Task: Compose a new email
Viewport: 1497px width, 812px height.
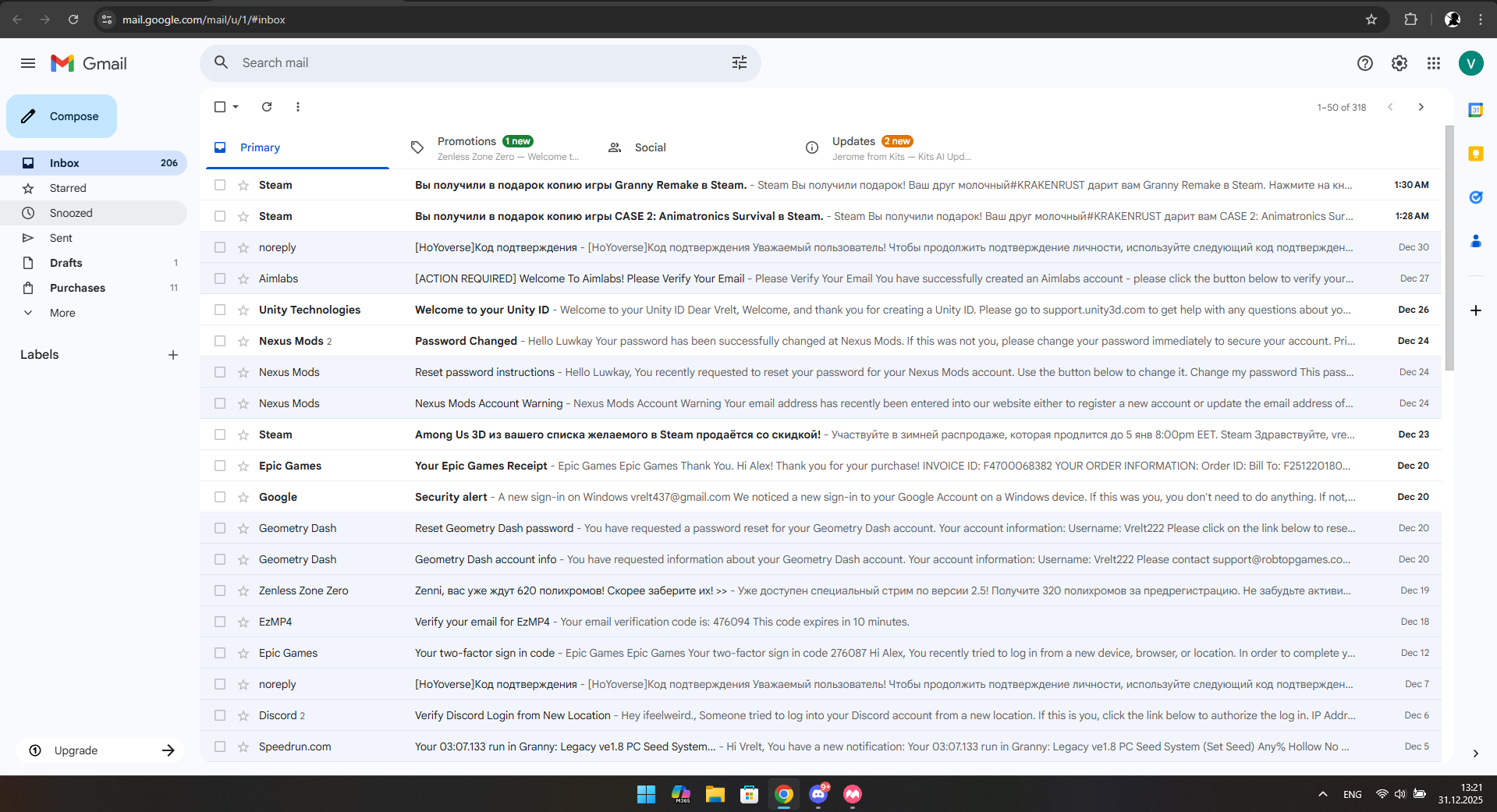Action: pyautogui.click(x=62, y=116)
